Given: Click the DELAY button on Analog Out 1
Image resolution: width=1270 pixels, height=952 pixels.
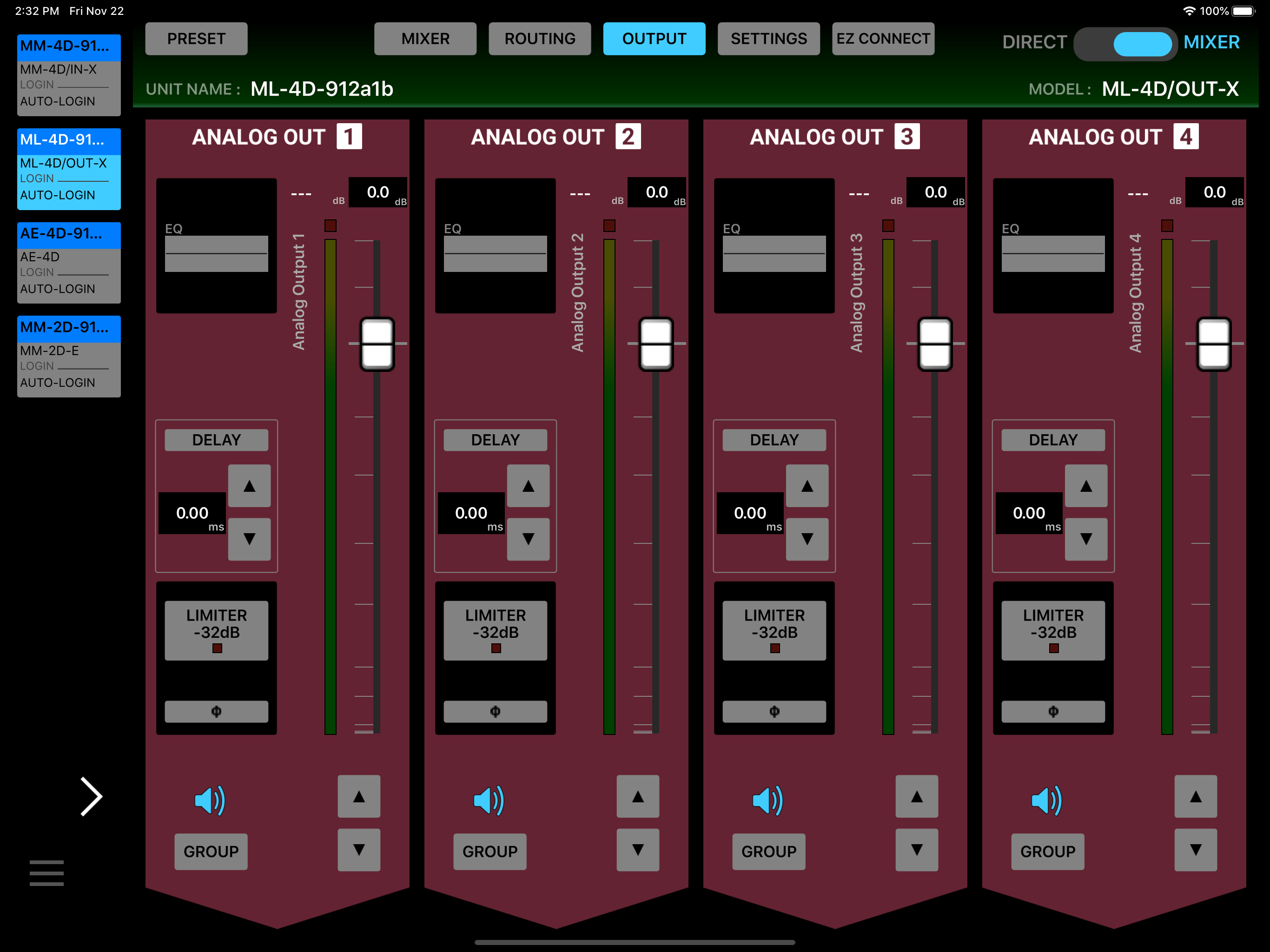Looking at the screenshot, I should [217, 440].
